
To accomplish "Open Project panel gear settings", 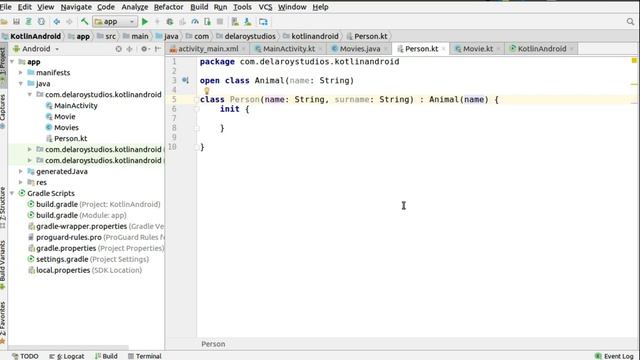I will coord(144,49).
